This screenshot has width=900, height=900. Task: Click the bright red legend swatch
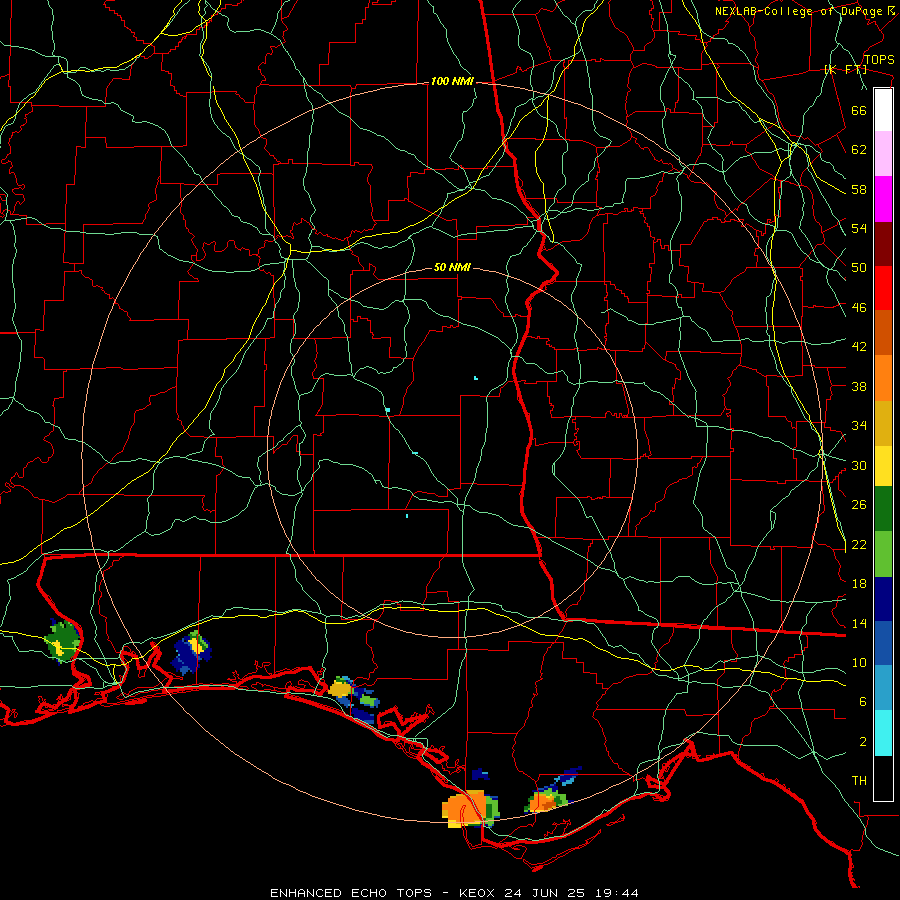coord(883,288)
